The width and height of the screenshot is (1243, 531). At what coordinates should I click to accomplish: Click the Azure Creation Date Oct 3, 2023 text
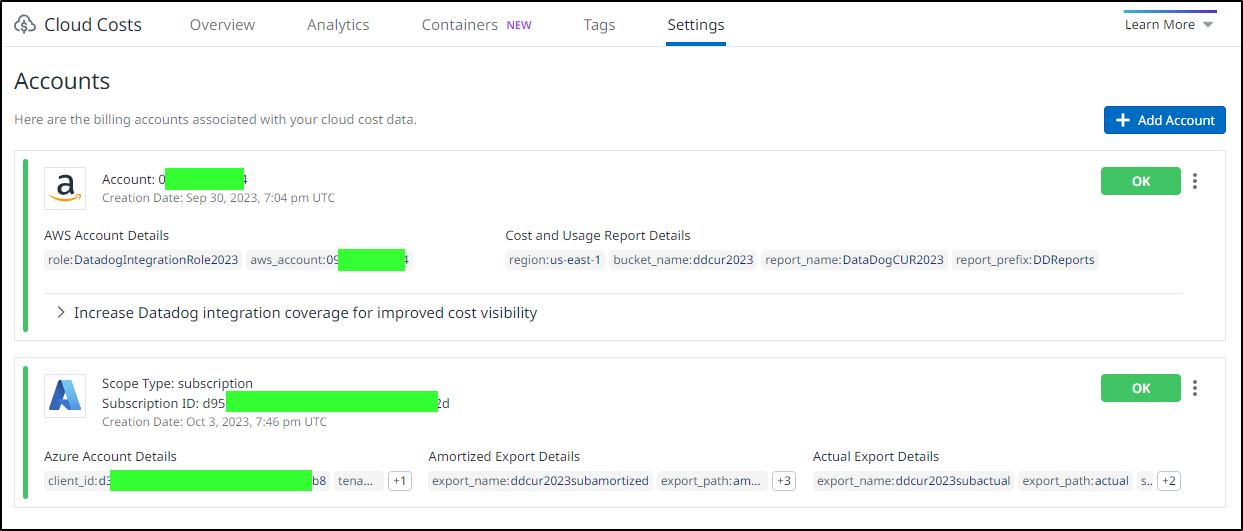[x=214, y=422]
